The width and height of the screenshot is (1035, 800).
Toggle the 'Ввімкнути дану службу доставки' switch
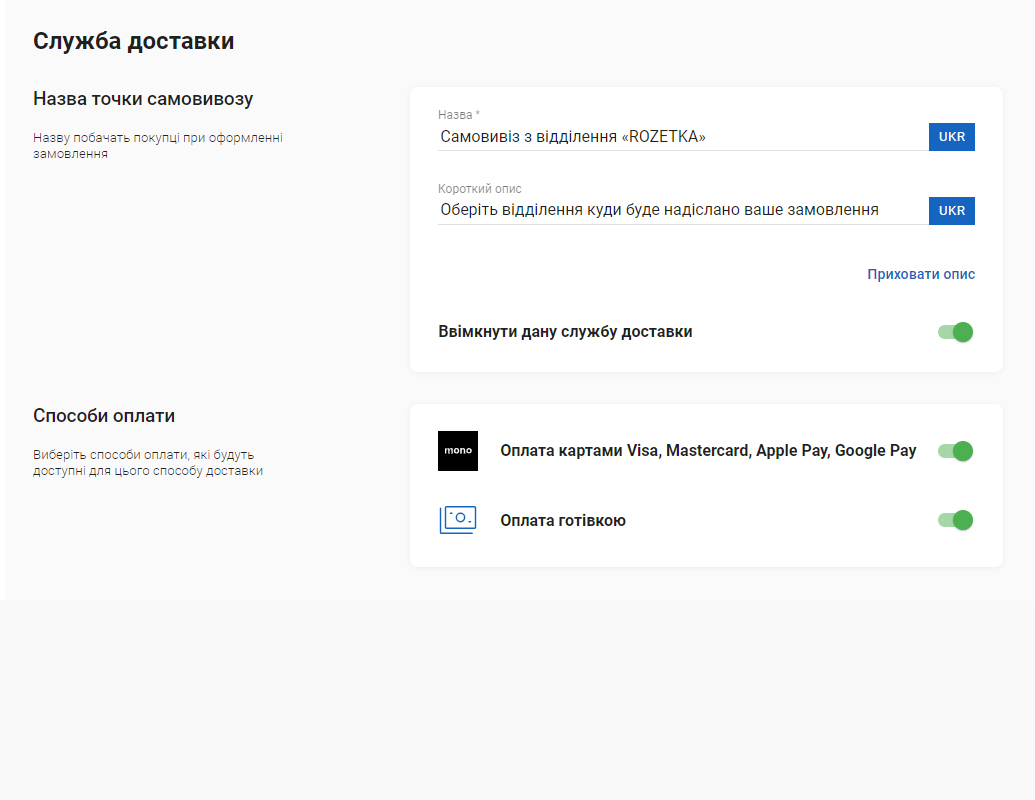(x=955, y=332)
